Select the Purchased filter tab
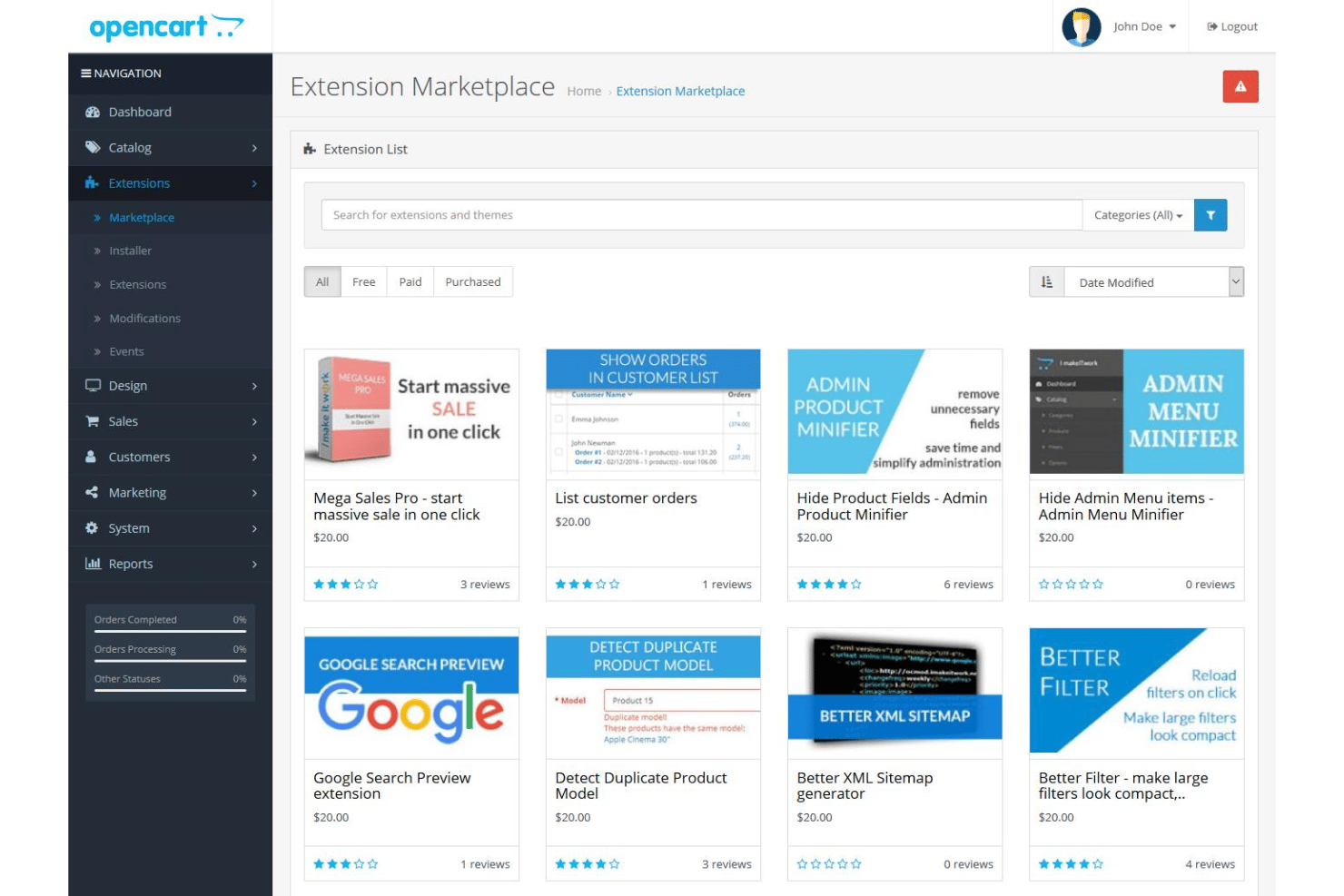The image size is (1344, 896). [x=473, y=282]
